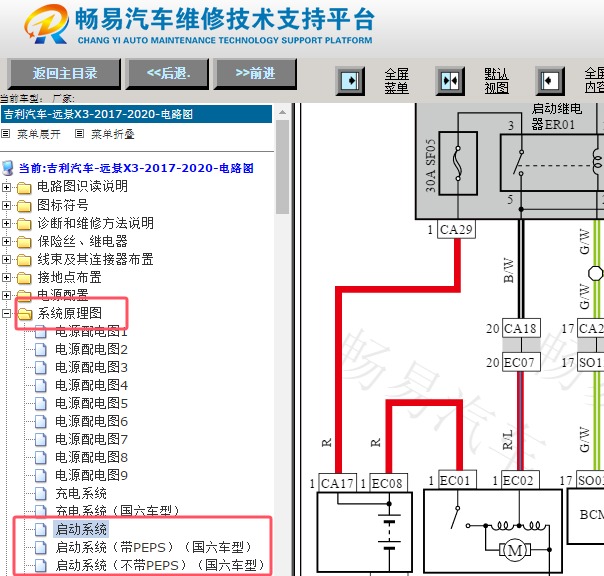Open 电路图识读说明 tree item
This screenshot has width=604, height=576.
tap(82, 187)
